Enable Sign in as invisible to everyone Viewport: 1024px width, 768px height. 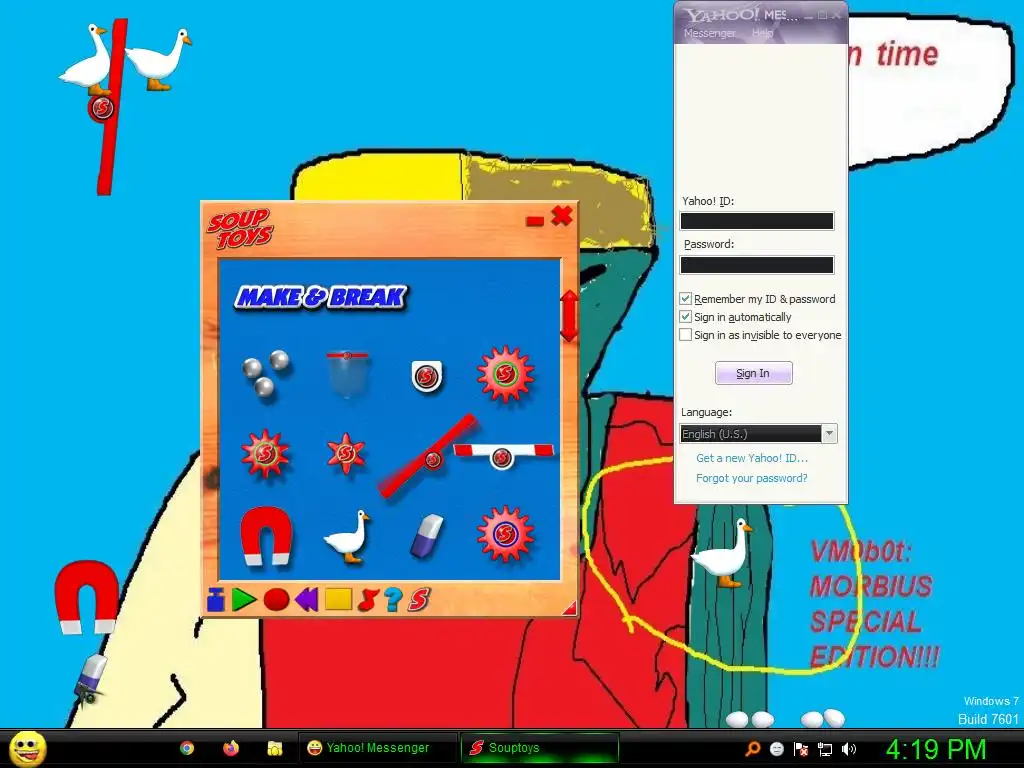point(685,335)
